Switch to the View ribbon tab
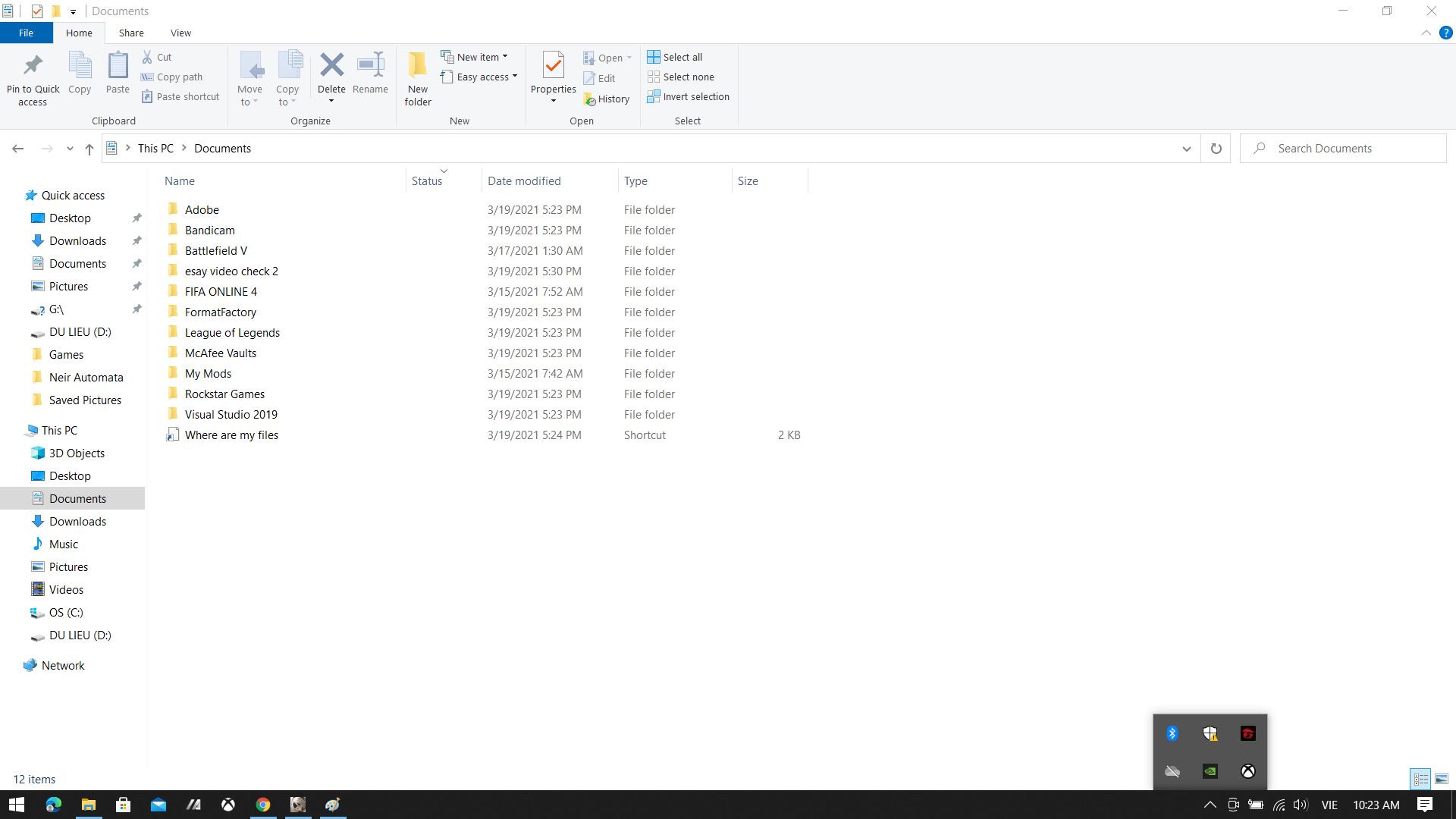The width and height of the screenshot is (1456, 819). click(180, 33)
